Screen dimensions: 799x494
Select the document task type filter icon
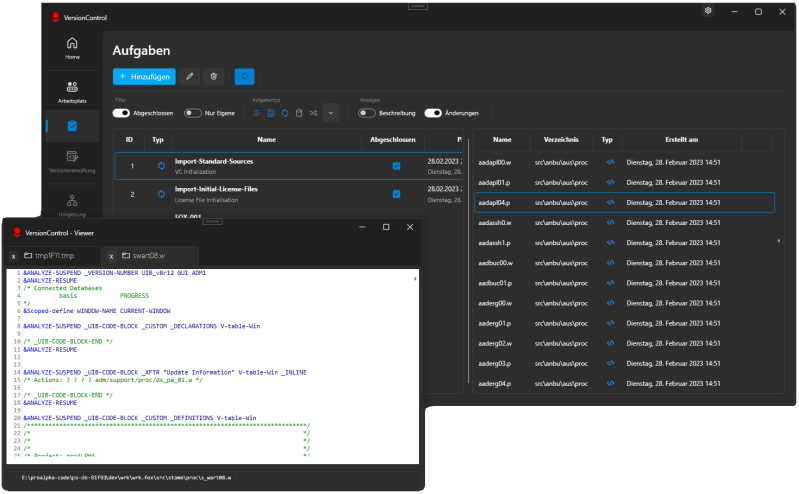click(271, 113)
